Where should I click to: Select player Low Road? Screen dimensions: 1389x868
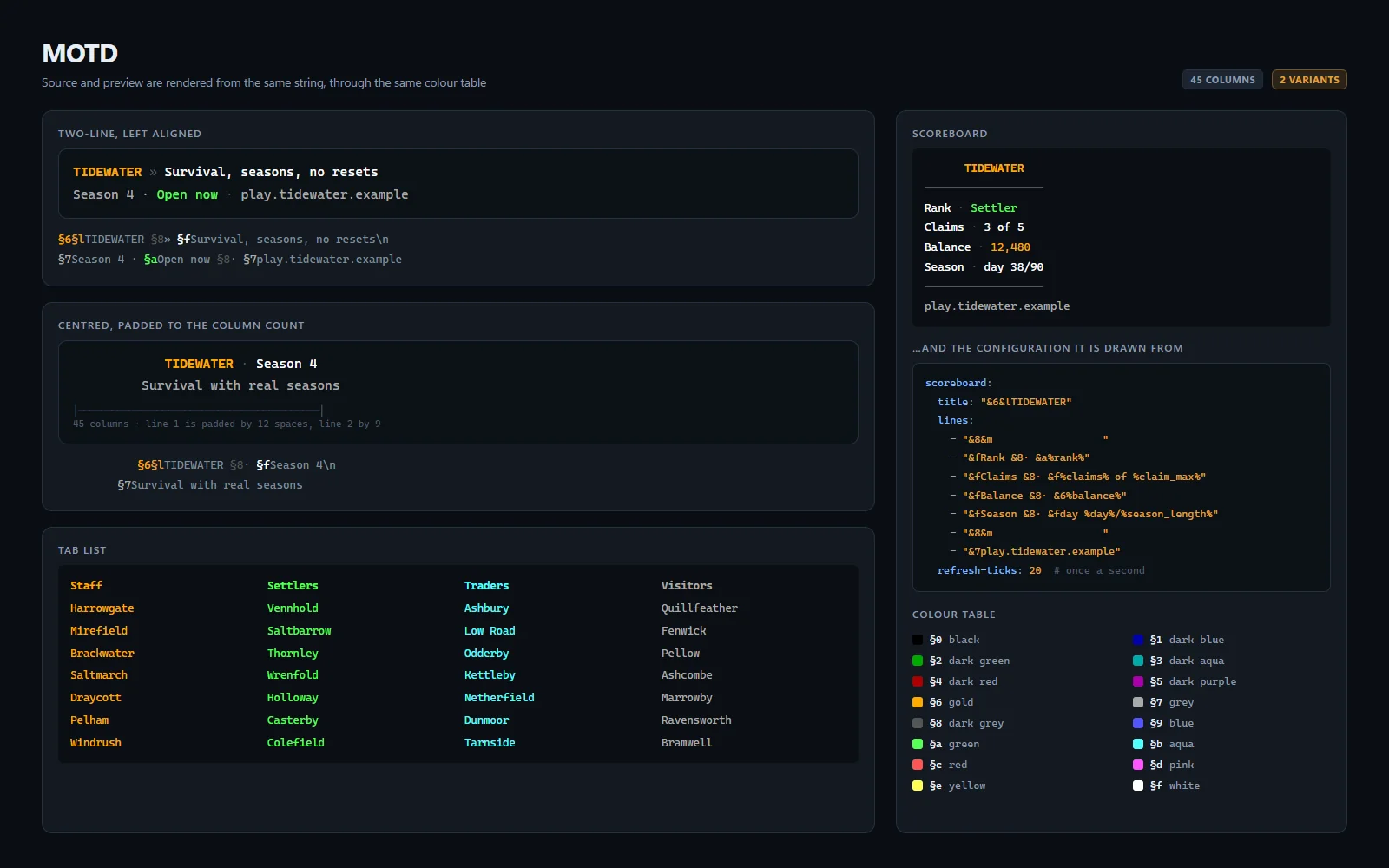pos(490,631)
